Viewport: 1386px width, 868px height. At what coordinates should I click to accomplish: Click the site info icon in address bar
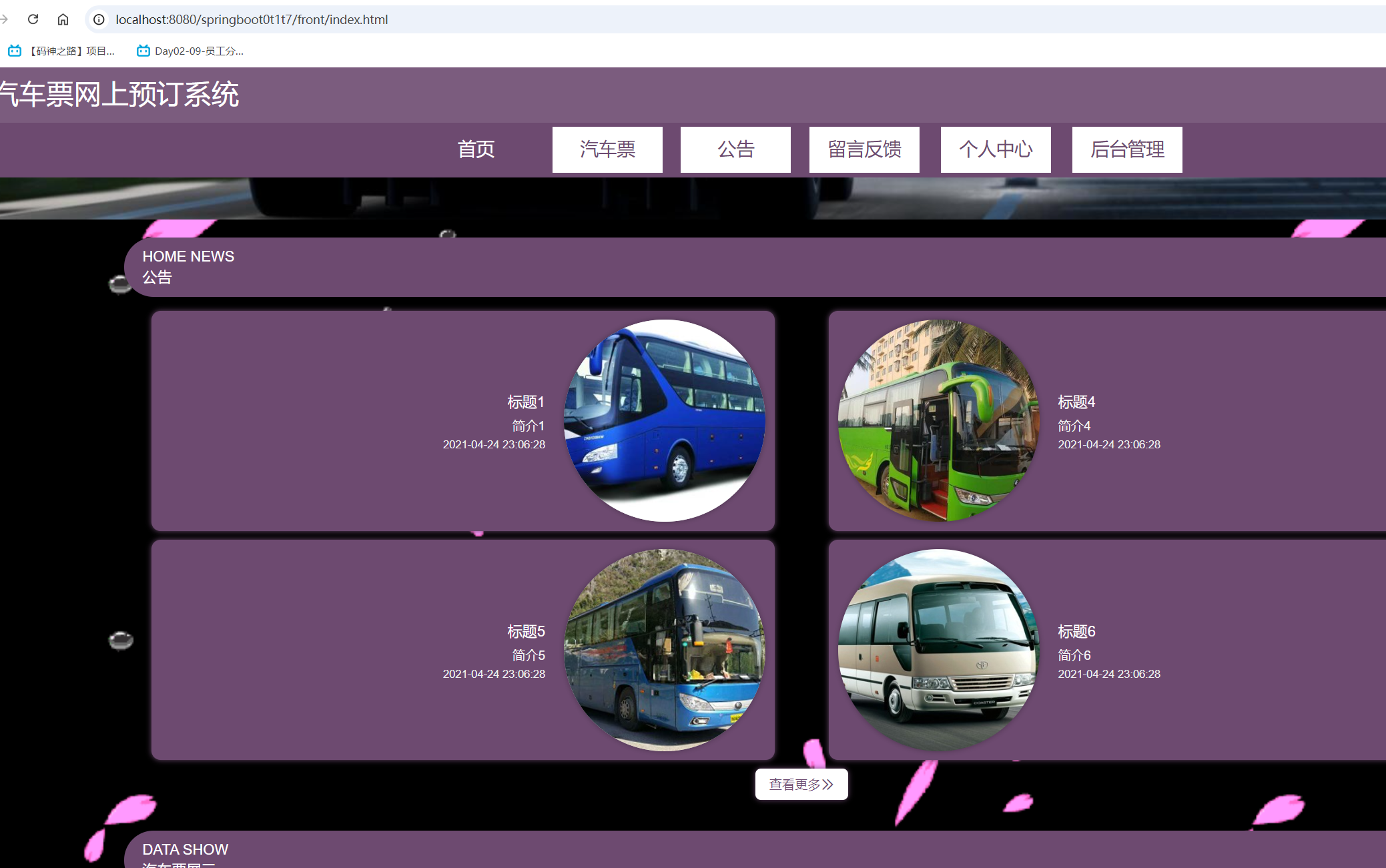click(99, 19)
